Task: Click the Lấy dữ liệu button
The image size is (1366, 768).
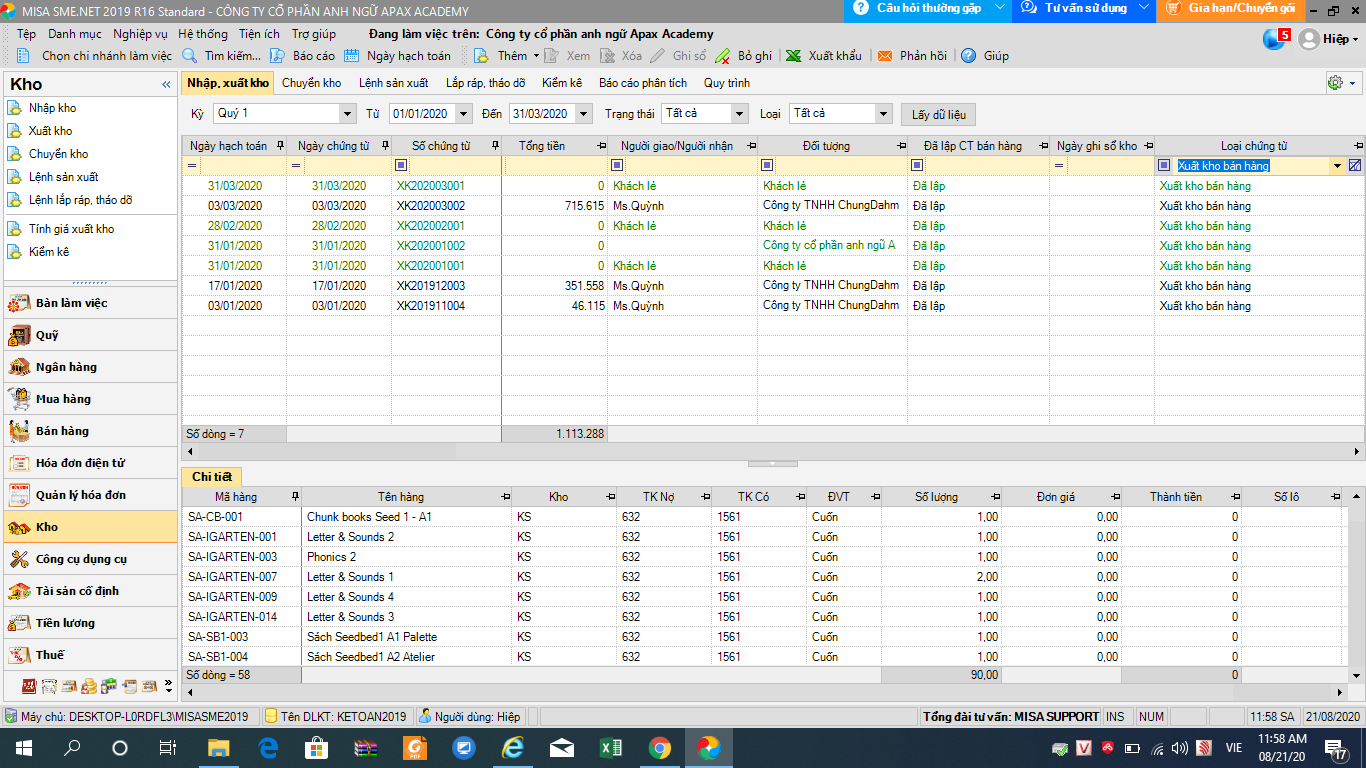Action: [x=937, y=114]
